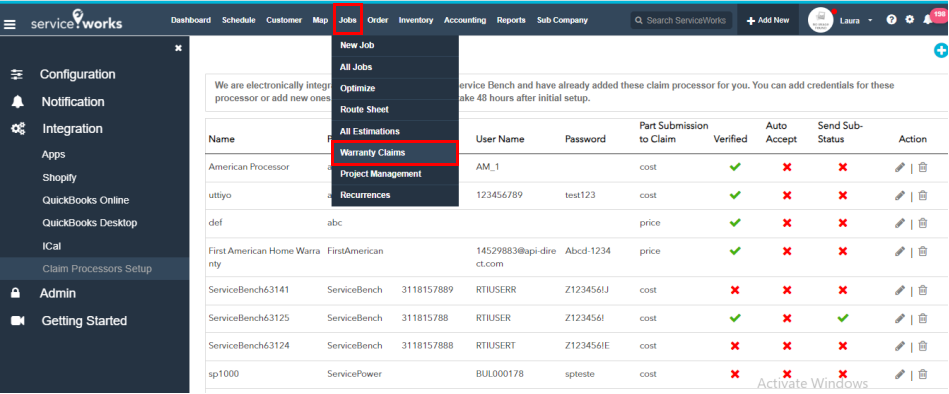Collapse the Integration sidebar section

tap(72, 129)
